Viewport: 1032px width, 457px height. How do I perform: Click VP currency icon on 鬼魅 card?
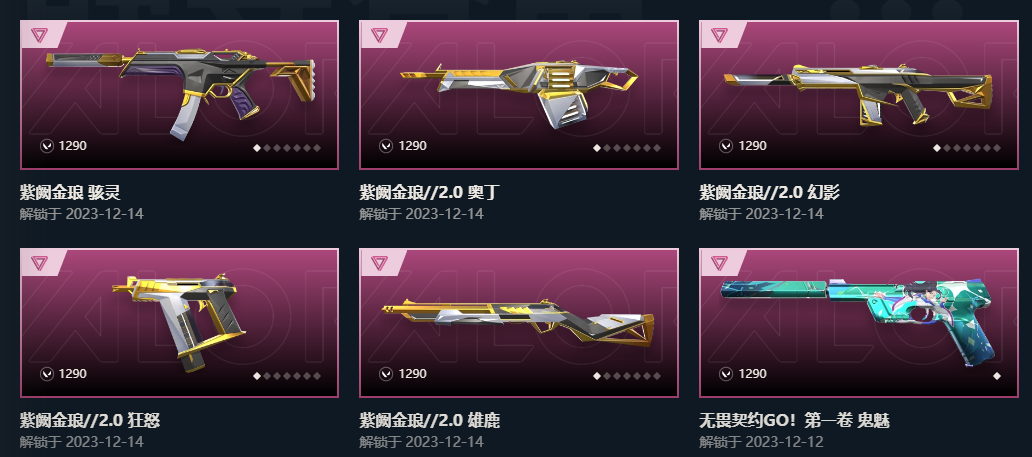tap(725, 374)
